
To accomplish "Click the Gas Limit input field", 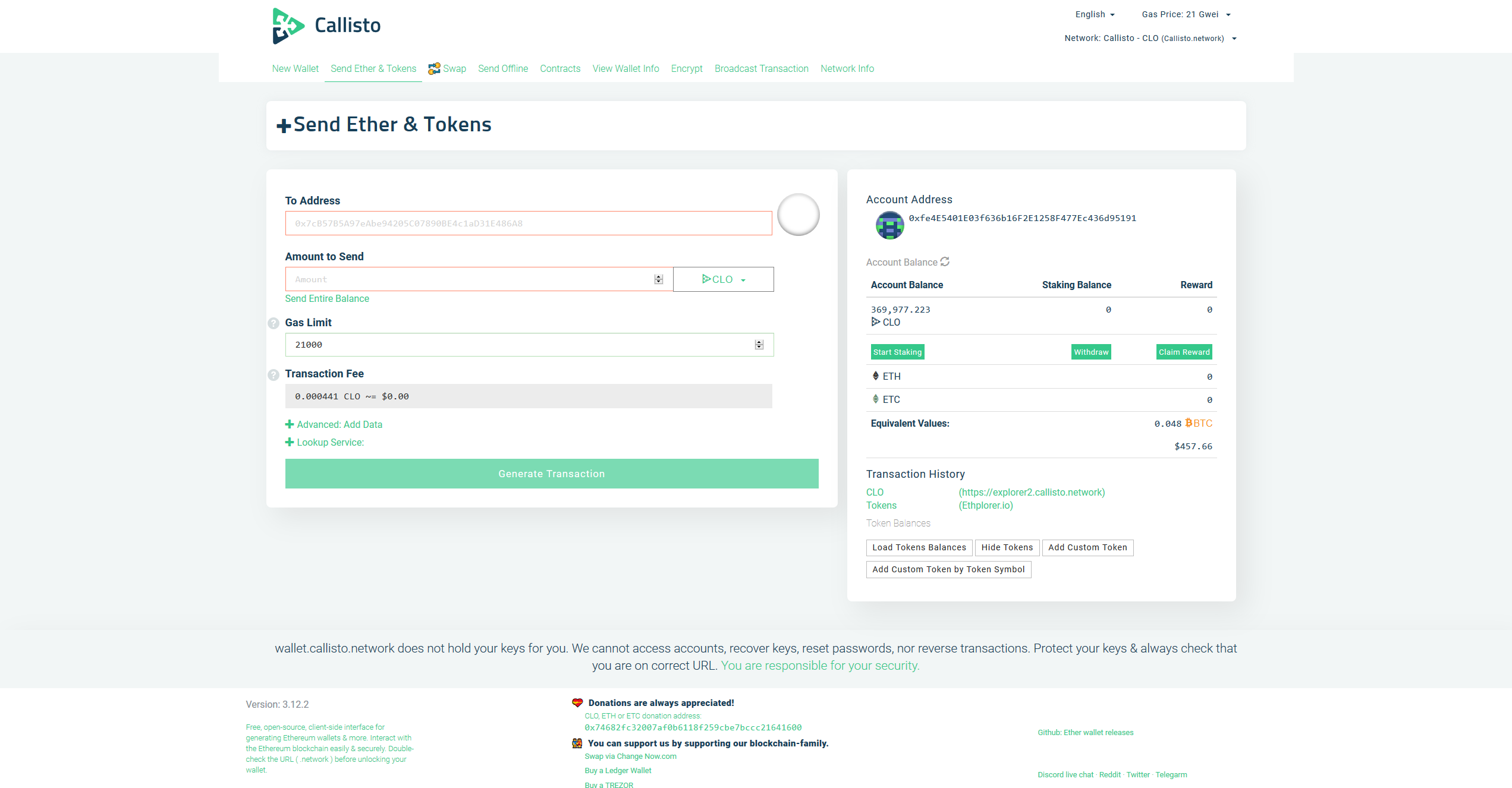I will point(529,345).
